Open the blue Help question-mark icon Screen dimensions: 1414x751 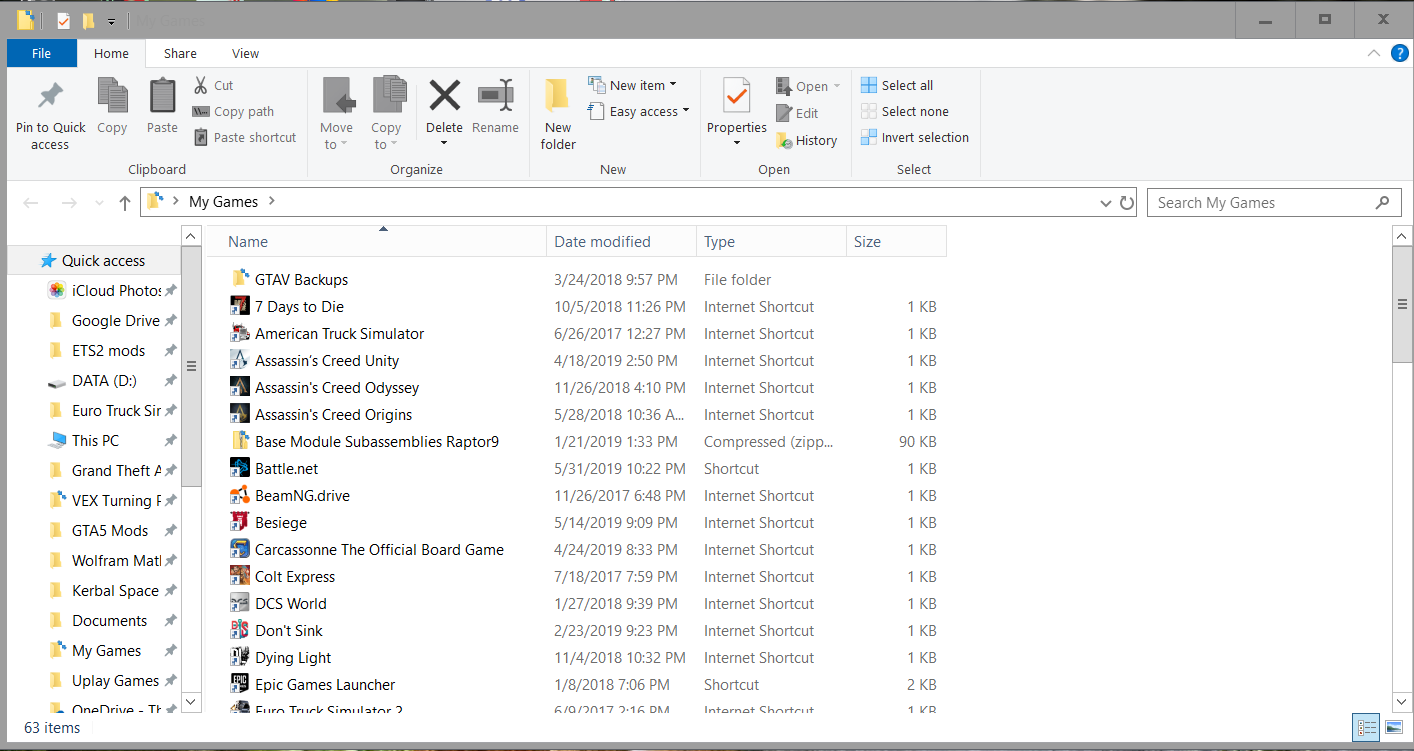tap(1399, 53)
